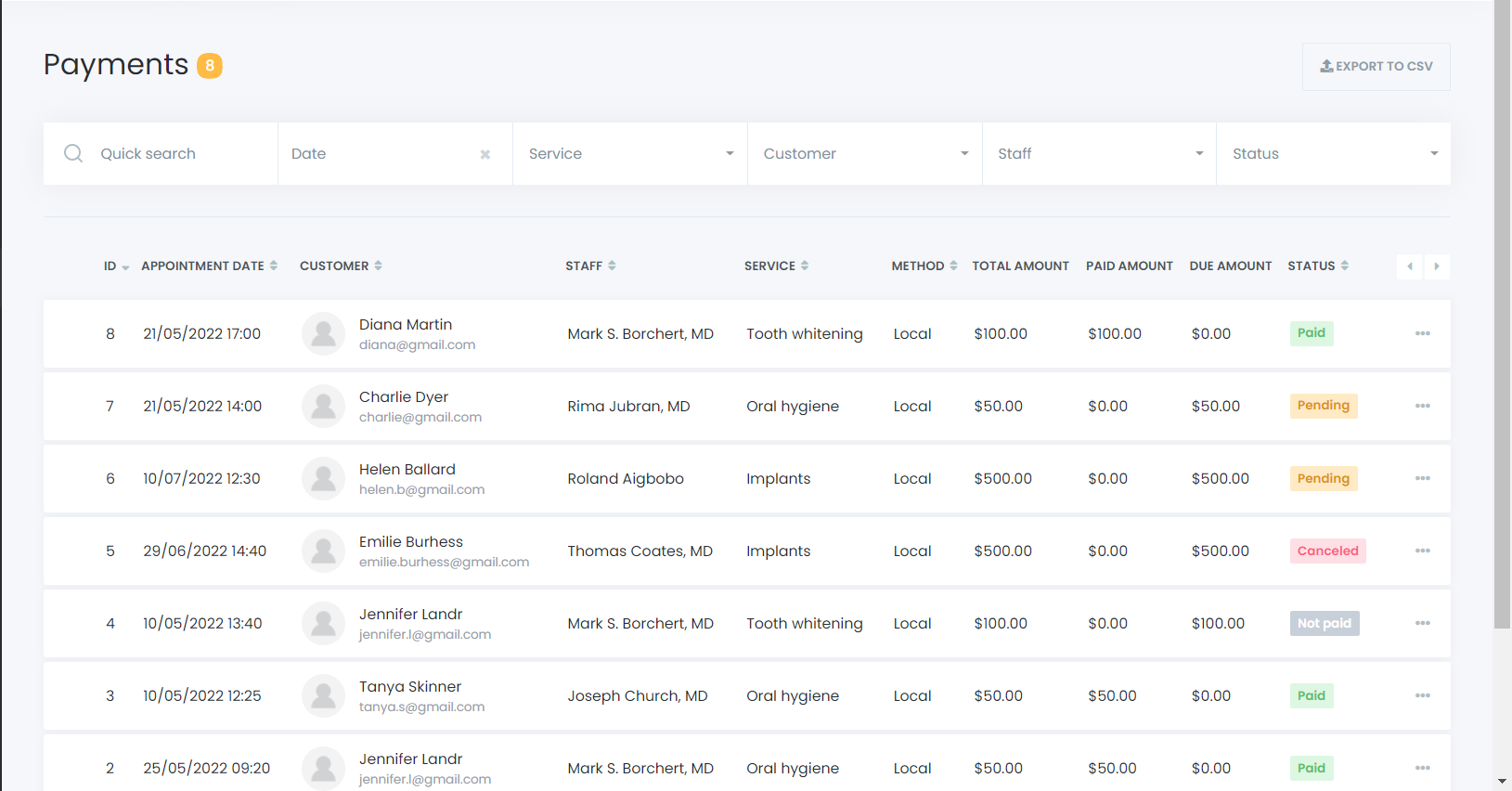Open three-dot menu for Helen Ballard's row
The image size is (1512, 791).
1422,478
